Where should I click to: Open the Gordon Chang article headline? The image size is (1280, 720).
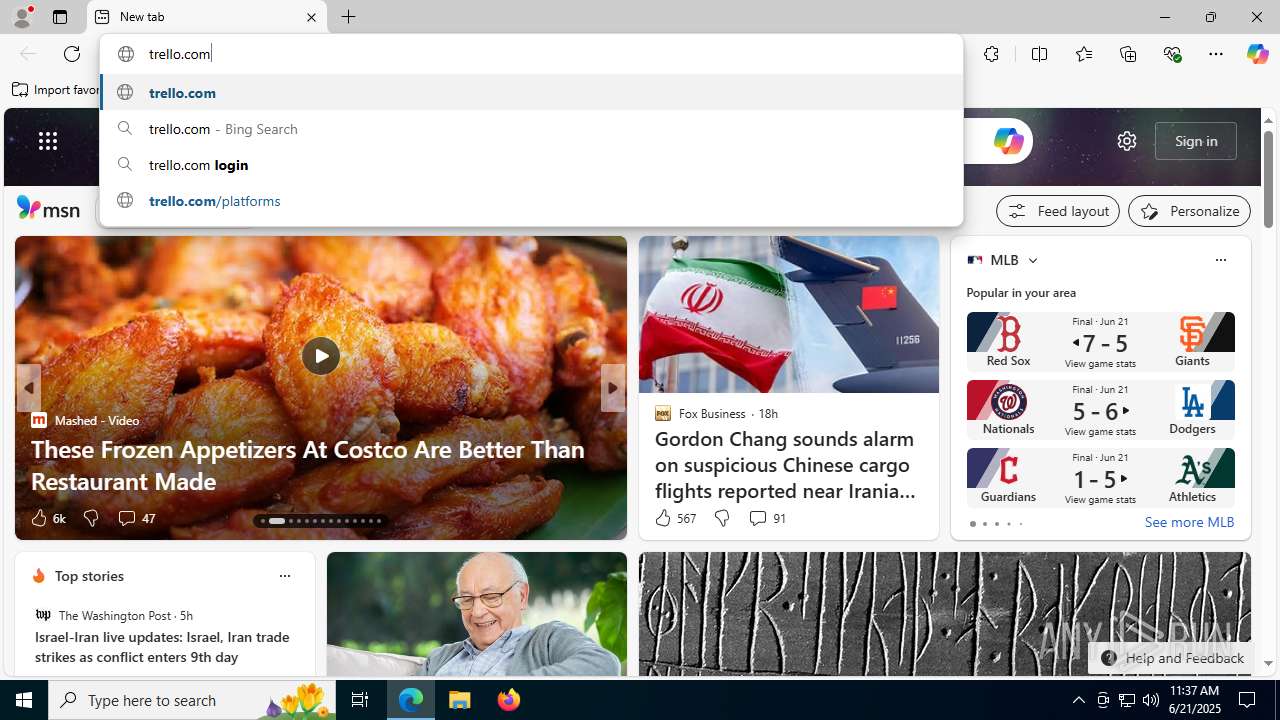[785, 465]
